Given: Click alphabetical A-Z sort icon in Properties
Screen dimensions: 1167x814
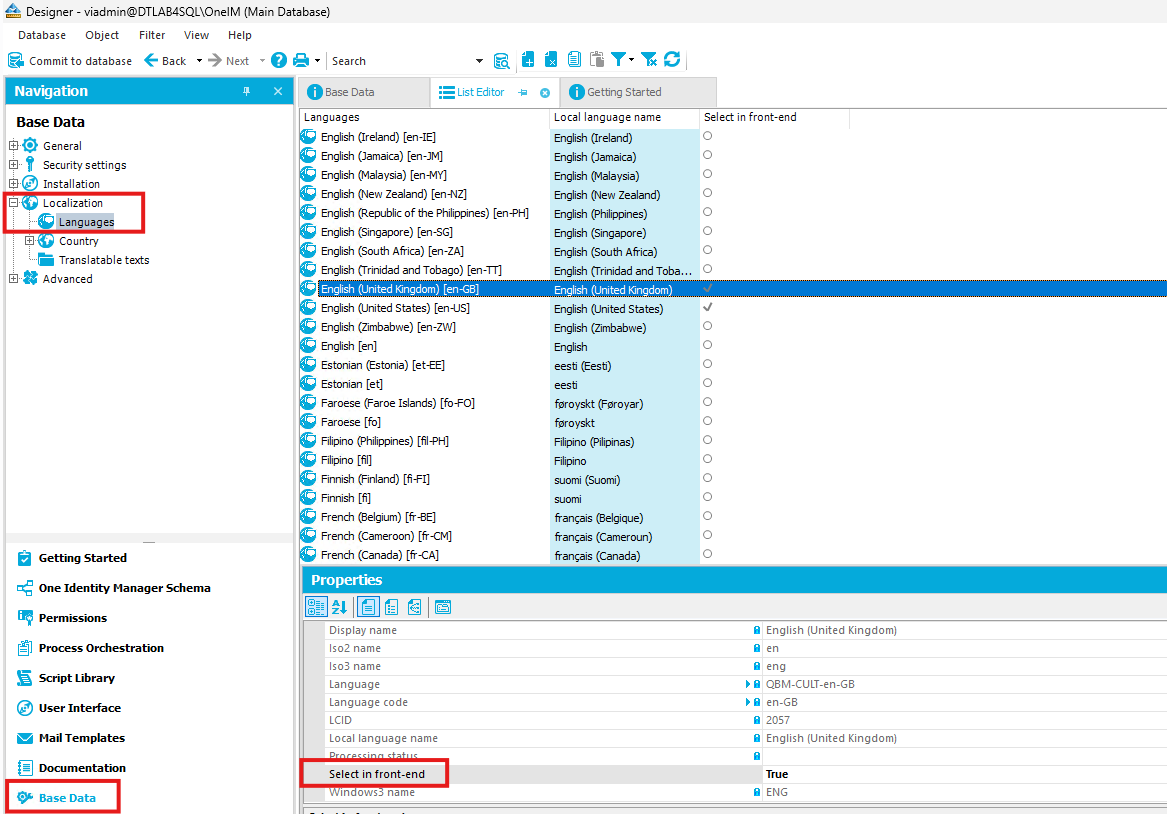Looking at the screenshot, I should [x=339, y=607].
